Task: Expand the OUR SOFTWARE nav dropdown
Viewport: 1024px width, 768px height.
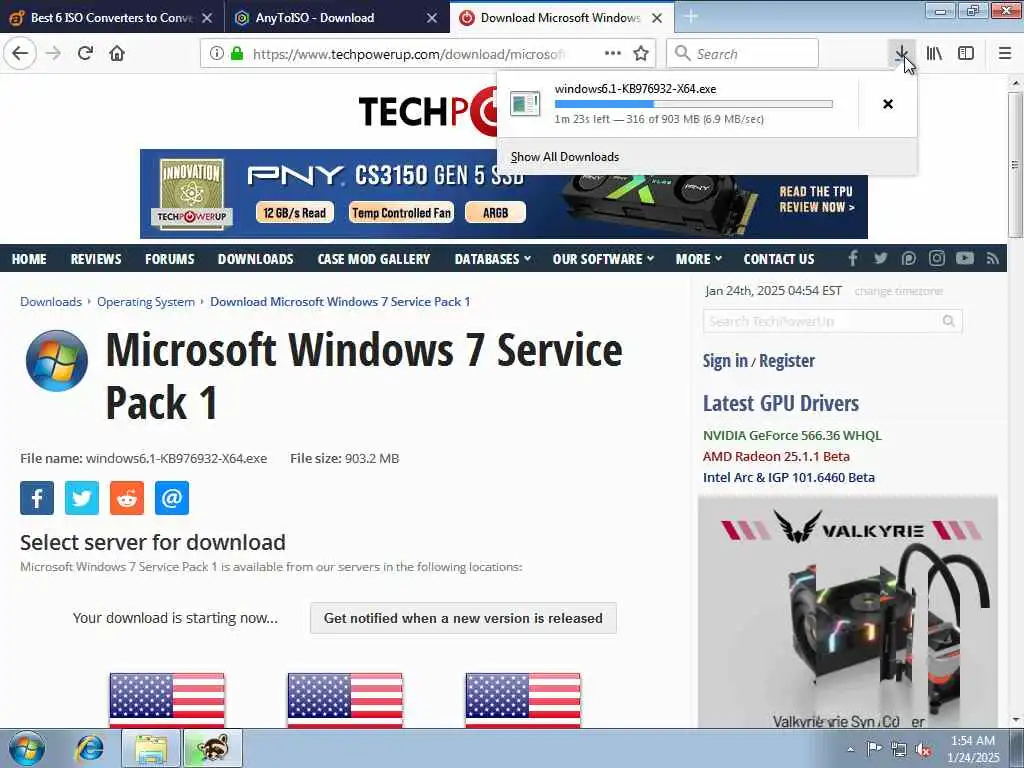Action: coord(603,259)
